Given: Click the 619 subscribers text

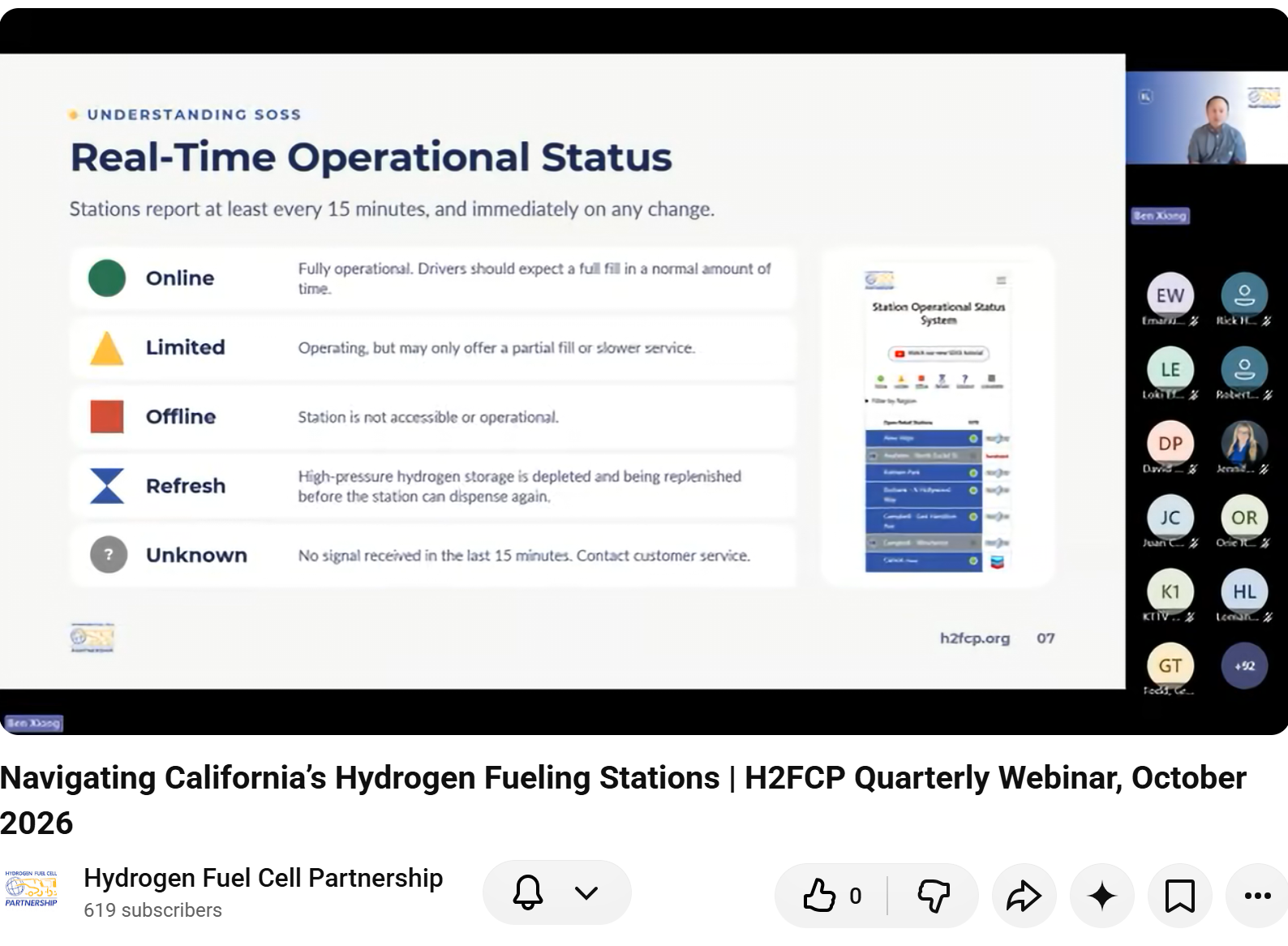Looking at the screenshot, I should (x=152, y=910).
